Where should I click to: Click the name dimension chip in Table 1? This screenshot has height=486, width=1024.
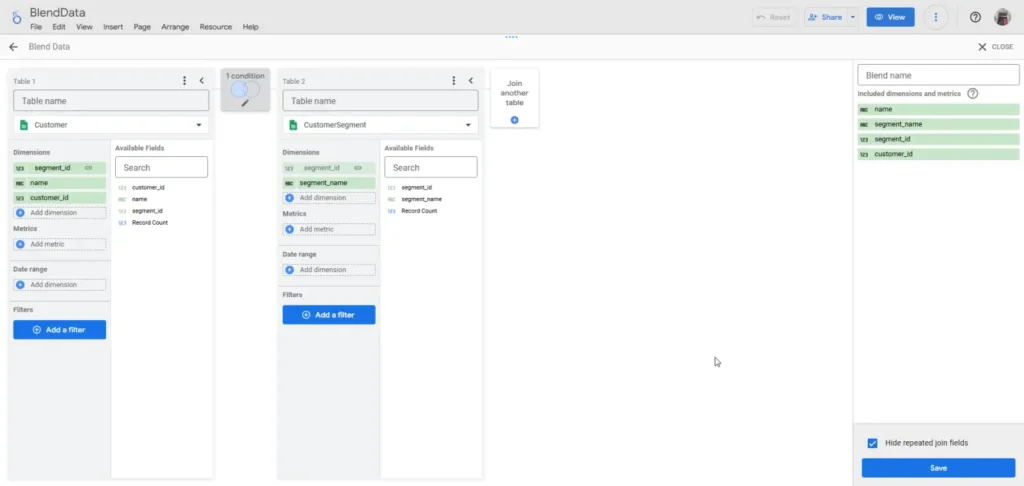pos(59,183)
